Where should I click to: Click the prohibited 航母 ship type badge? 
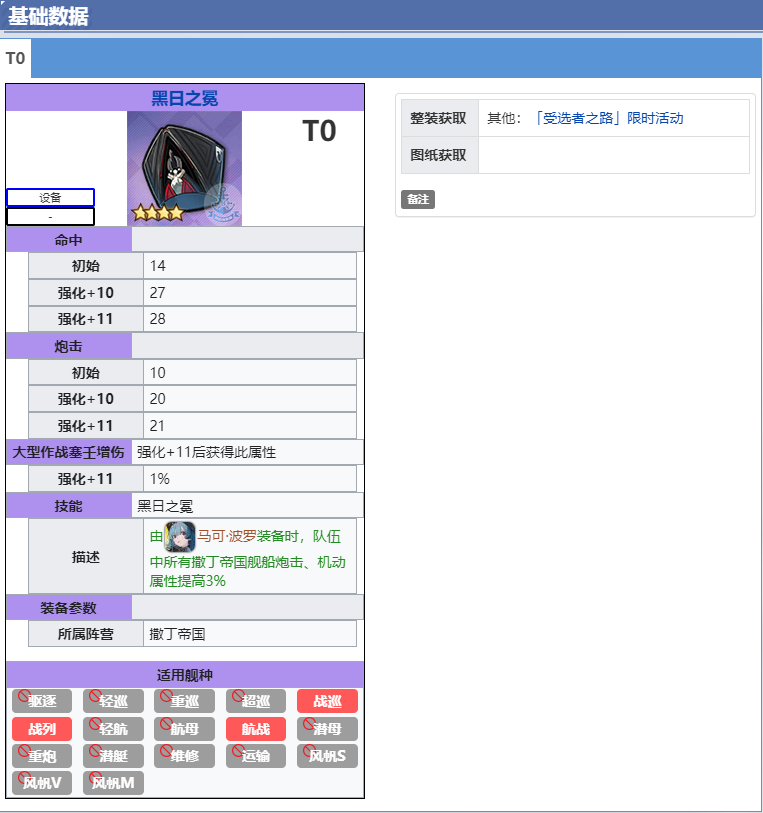coord(185,729)
